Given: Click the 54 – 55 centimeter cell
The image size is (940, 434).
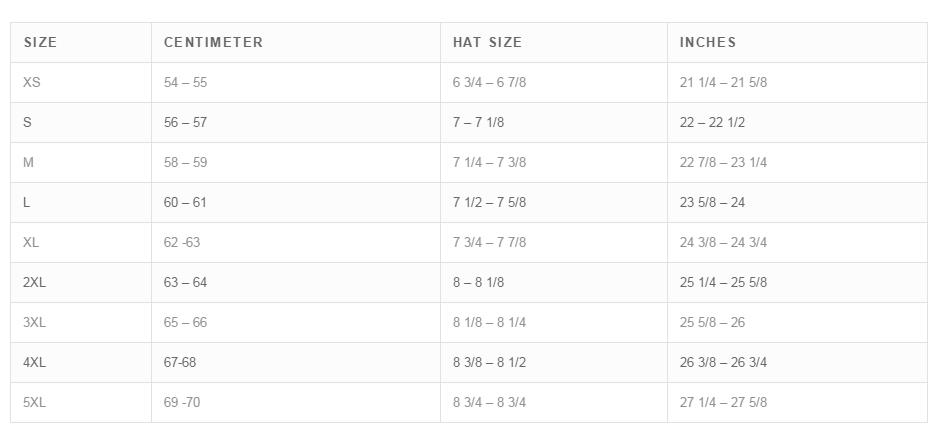Looking at the screenshot, I should pos(185,82).
